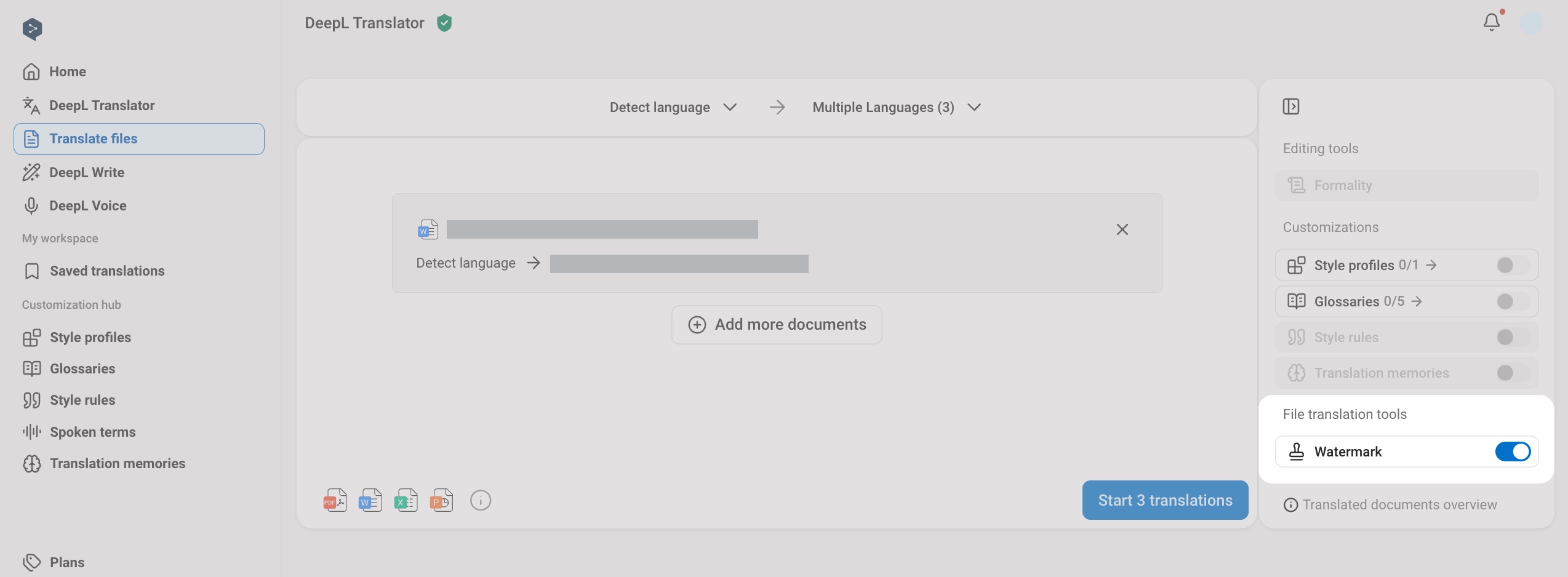Open Translated documents overview link

tap(1390, 505)
